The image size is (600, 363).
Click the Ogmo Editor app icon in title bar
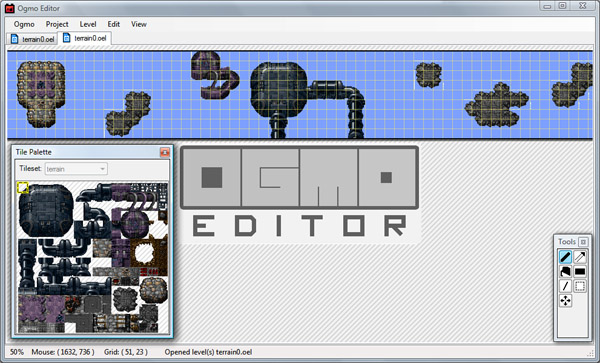point(10,8)
